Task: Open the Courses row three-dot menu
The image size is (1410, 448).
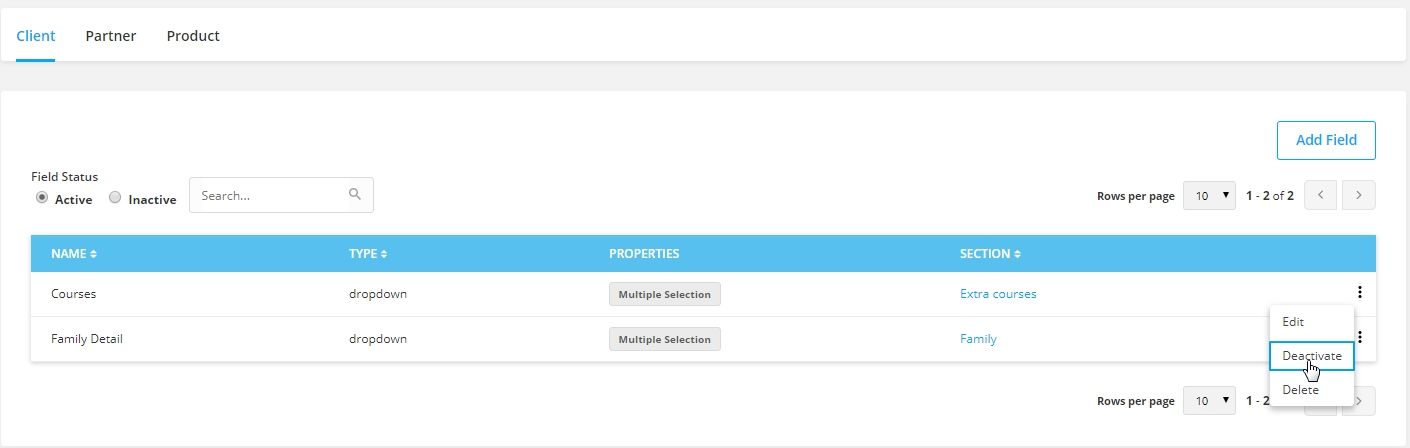Action: [x=1360, y=293]
